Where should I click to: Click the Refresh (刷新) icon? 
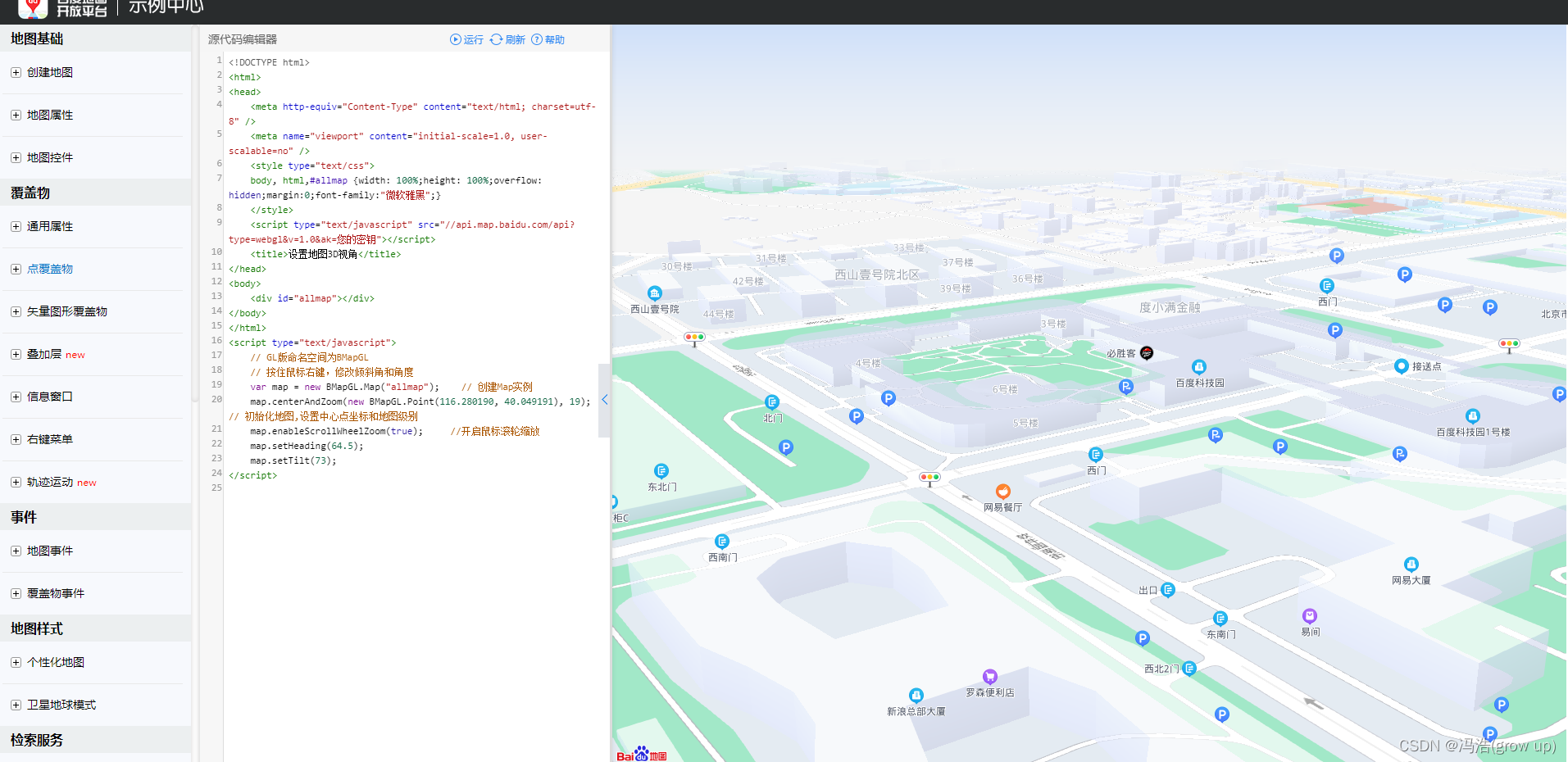click(496, 39)
